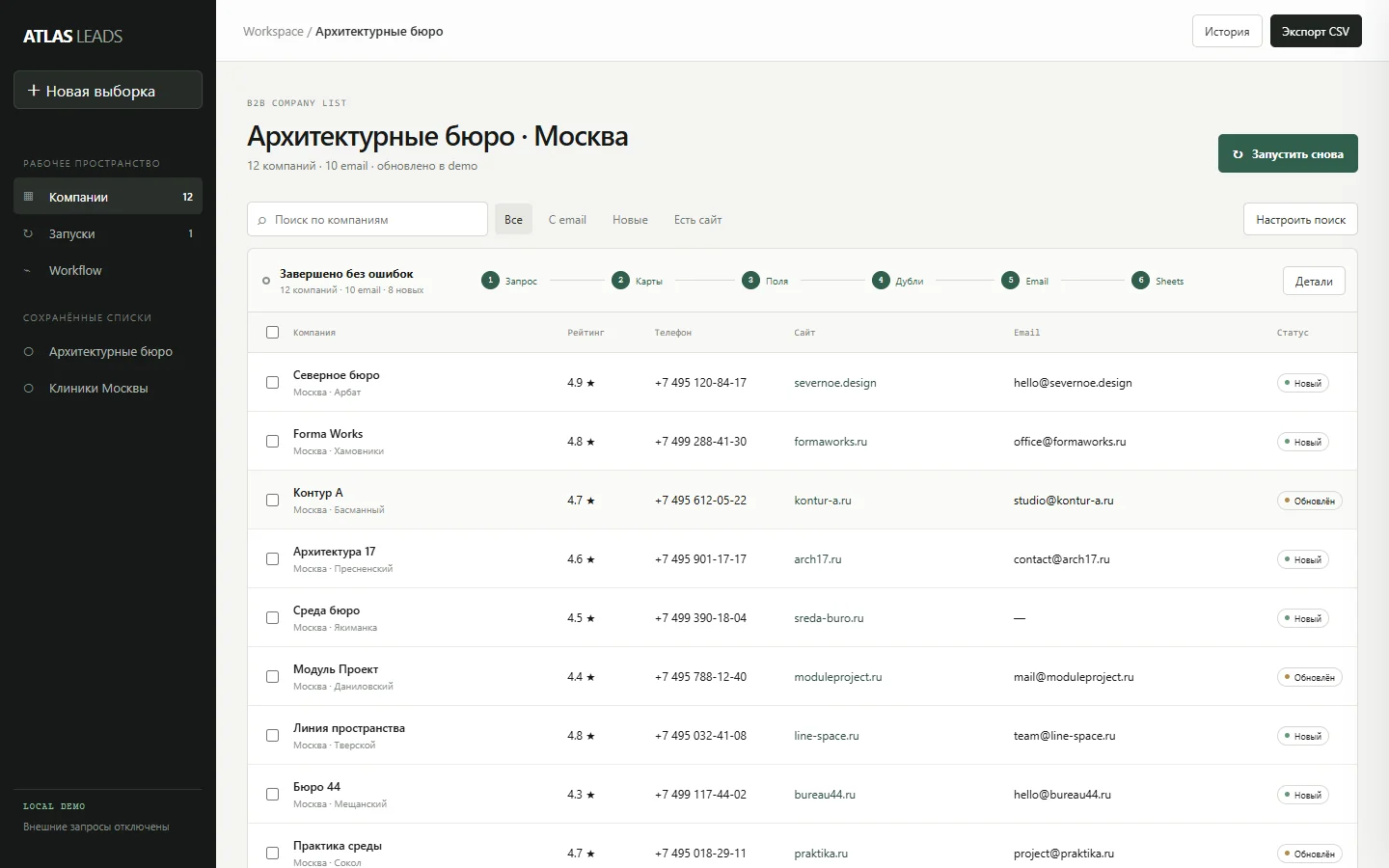The height and width of the screenshot is (868, 1389).
Task: Click step 5 Email circle
Action: pyautogui.click(x=1011, y=281)
